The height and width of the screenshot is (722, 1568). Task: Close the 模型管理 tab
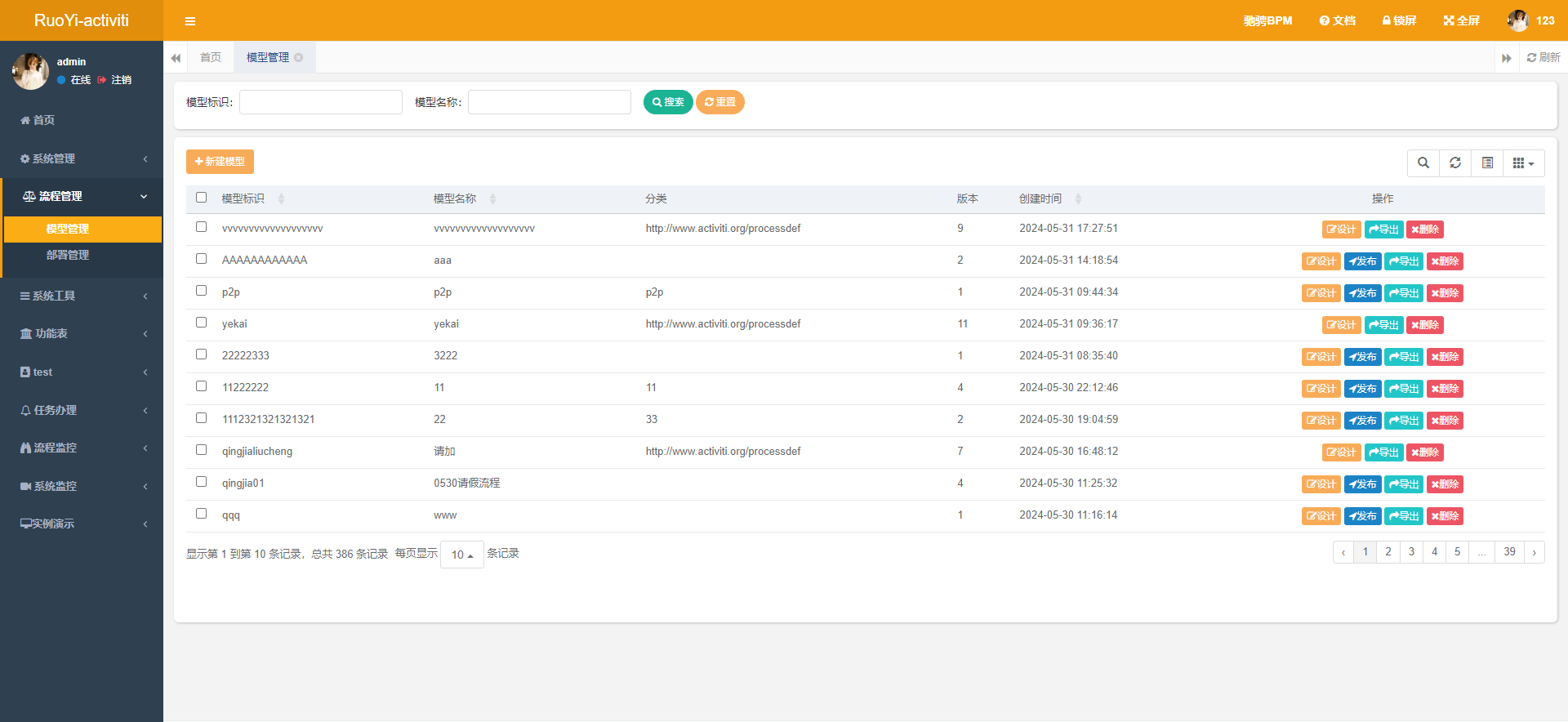click(x=299, y=57)
